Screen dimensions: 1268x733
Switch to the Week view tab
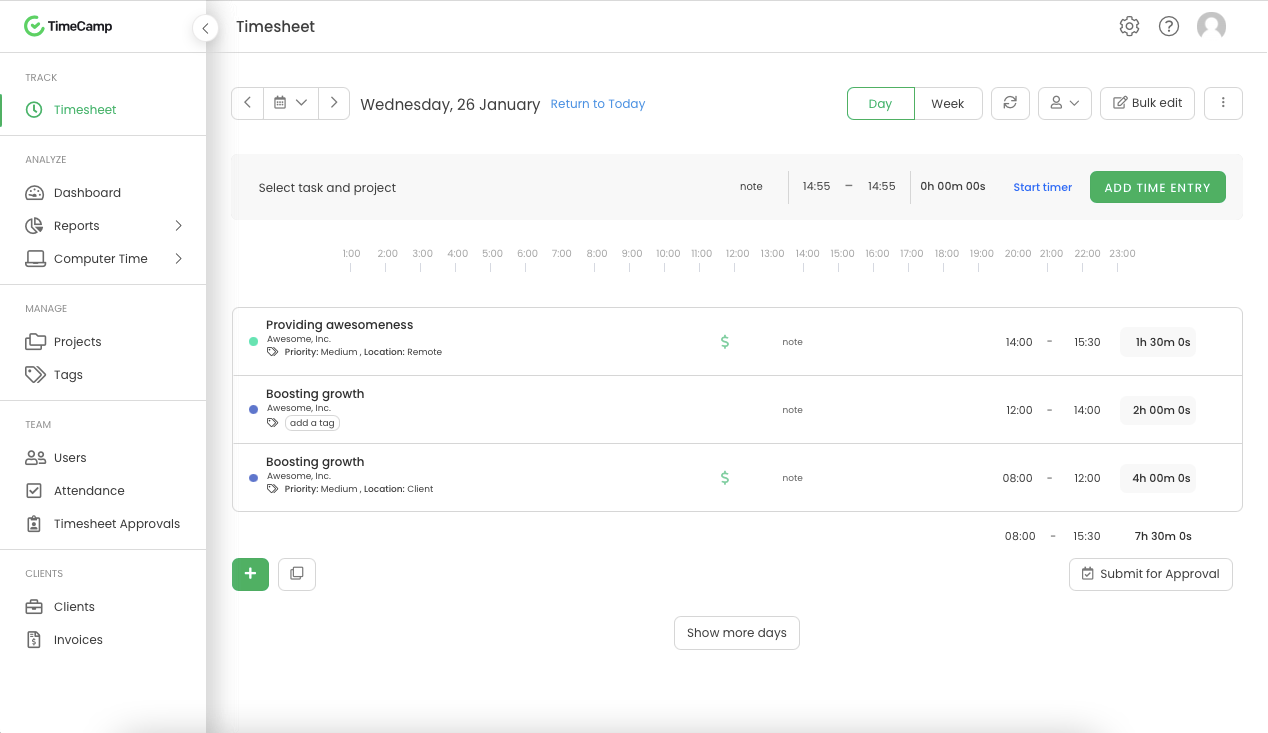[x=948, y=103]
